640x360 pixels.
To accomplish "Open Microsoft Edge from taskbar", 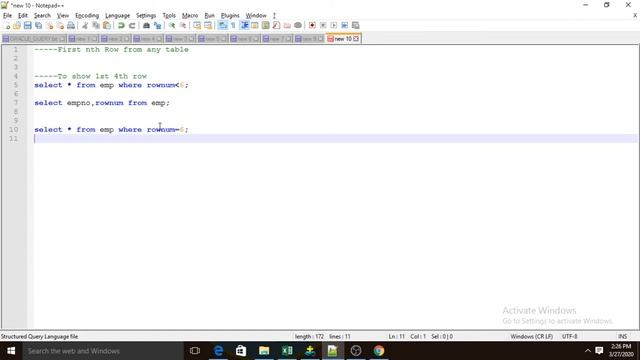I will pyautogui.click(x=218, y=351).
